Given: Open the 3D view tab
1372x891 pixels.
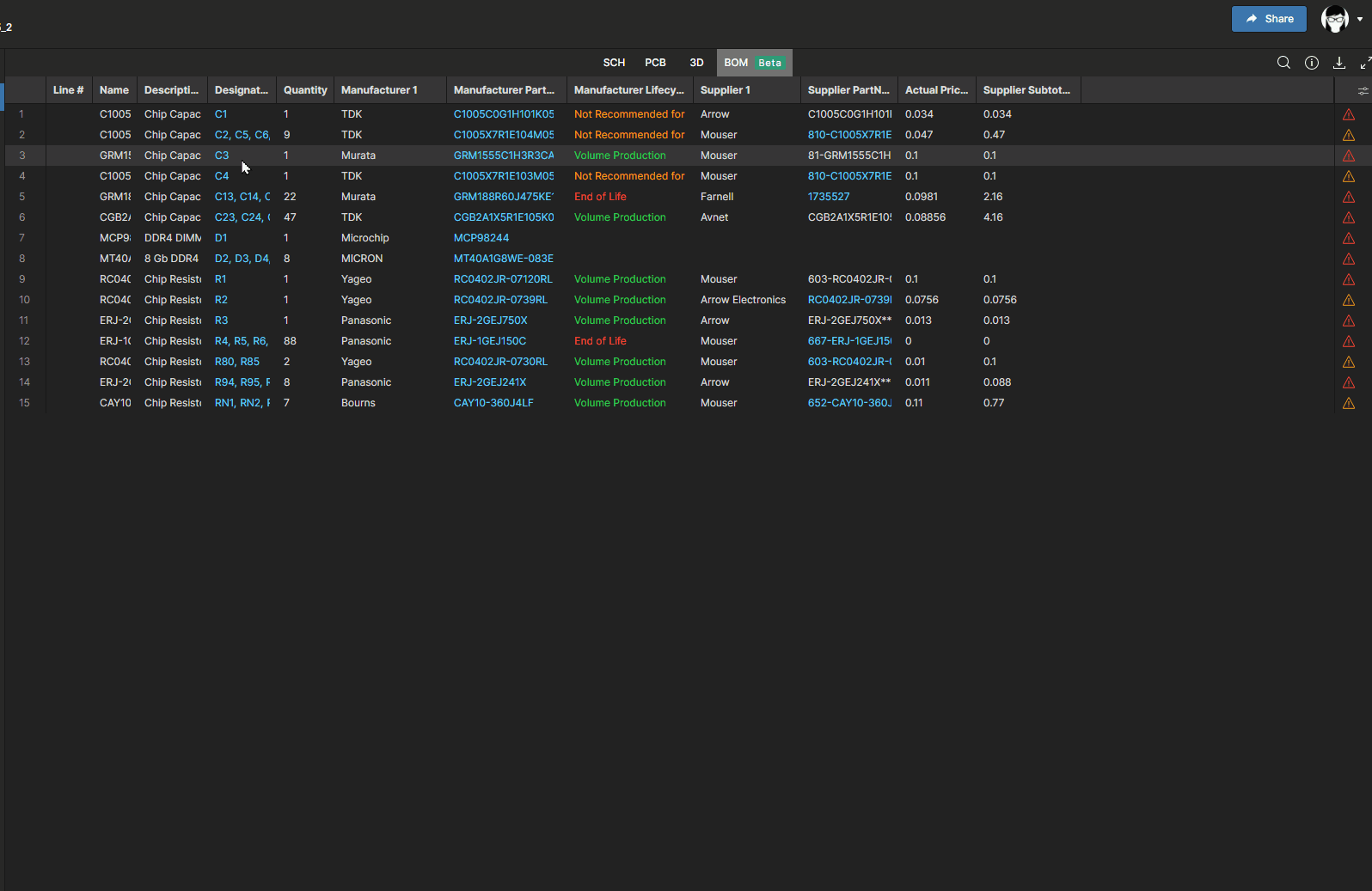Looking at the screenshot, I should (x=696, y=63).
